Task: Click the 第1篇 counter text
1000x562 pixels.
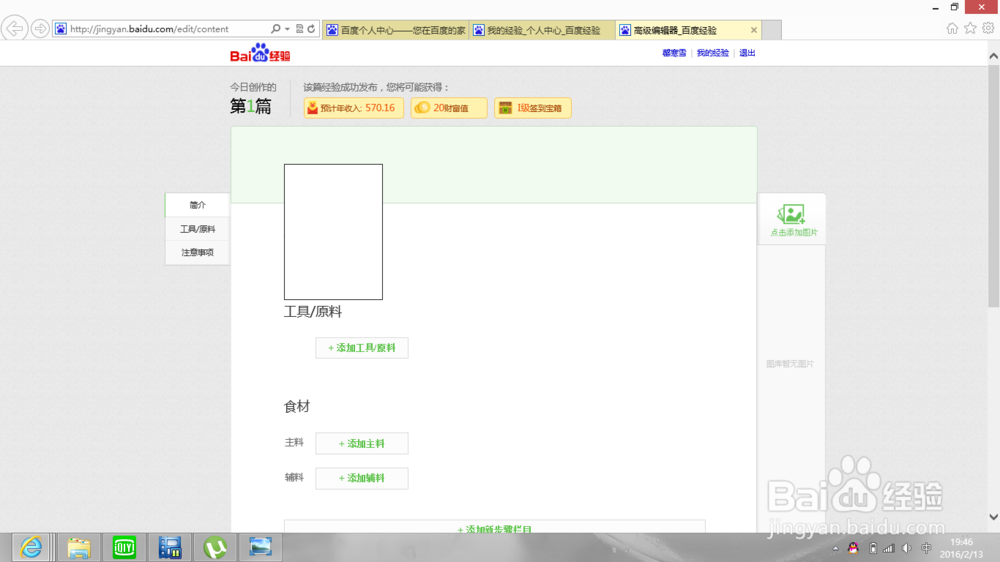Action: click(251, 106)
